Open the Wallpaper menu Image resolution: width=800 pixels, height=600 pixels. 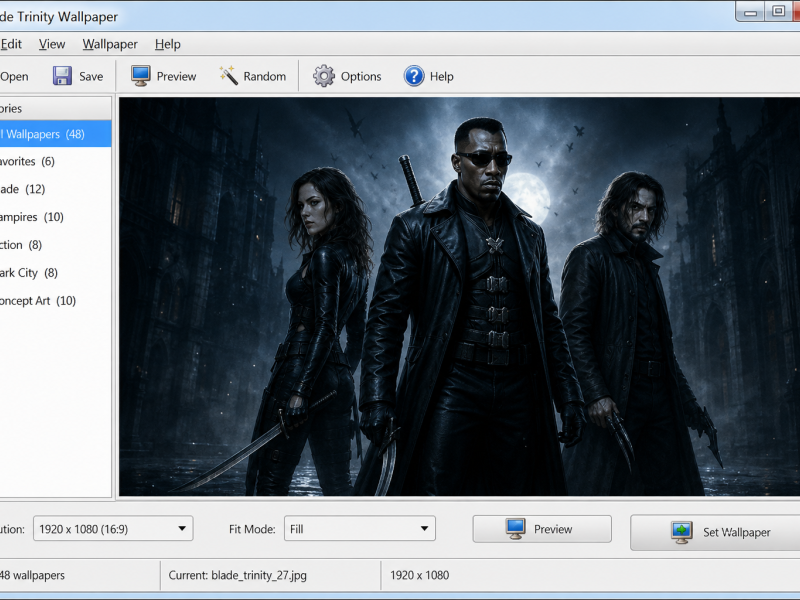[110, 44]
